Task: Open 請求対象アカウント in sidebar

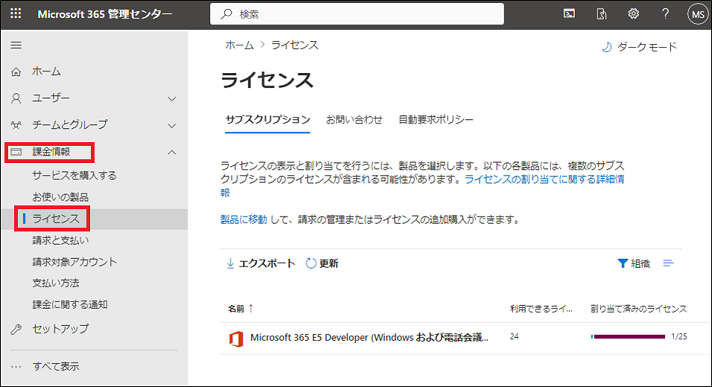Action: 74,262
